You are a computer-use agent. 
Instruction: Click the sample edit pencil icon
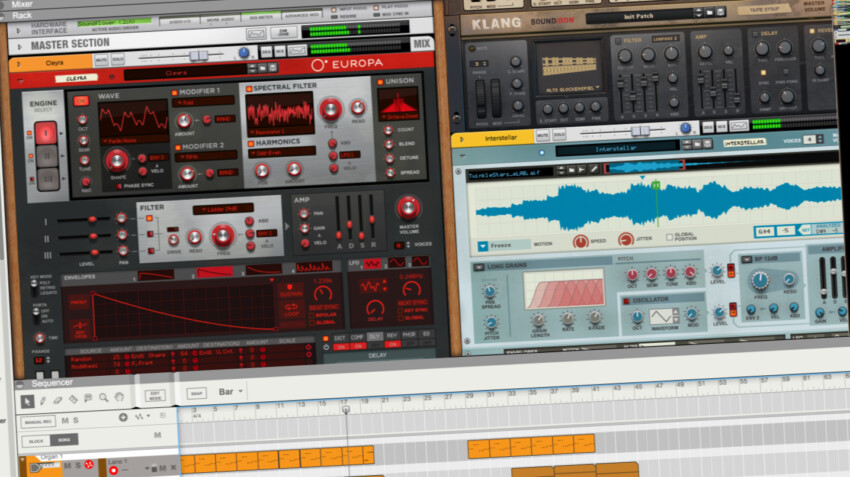click(x=594, y=169)
